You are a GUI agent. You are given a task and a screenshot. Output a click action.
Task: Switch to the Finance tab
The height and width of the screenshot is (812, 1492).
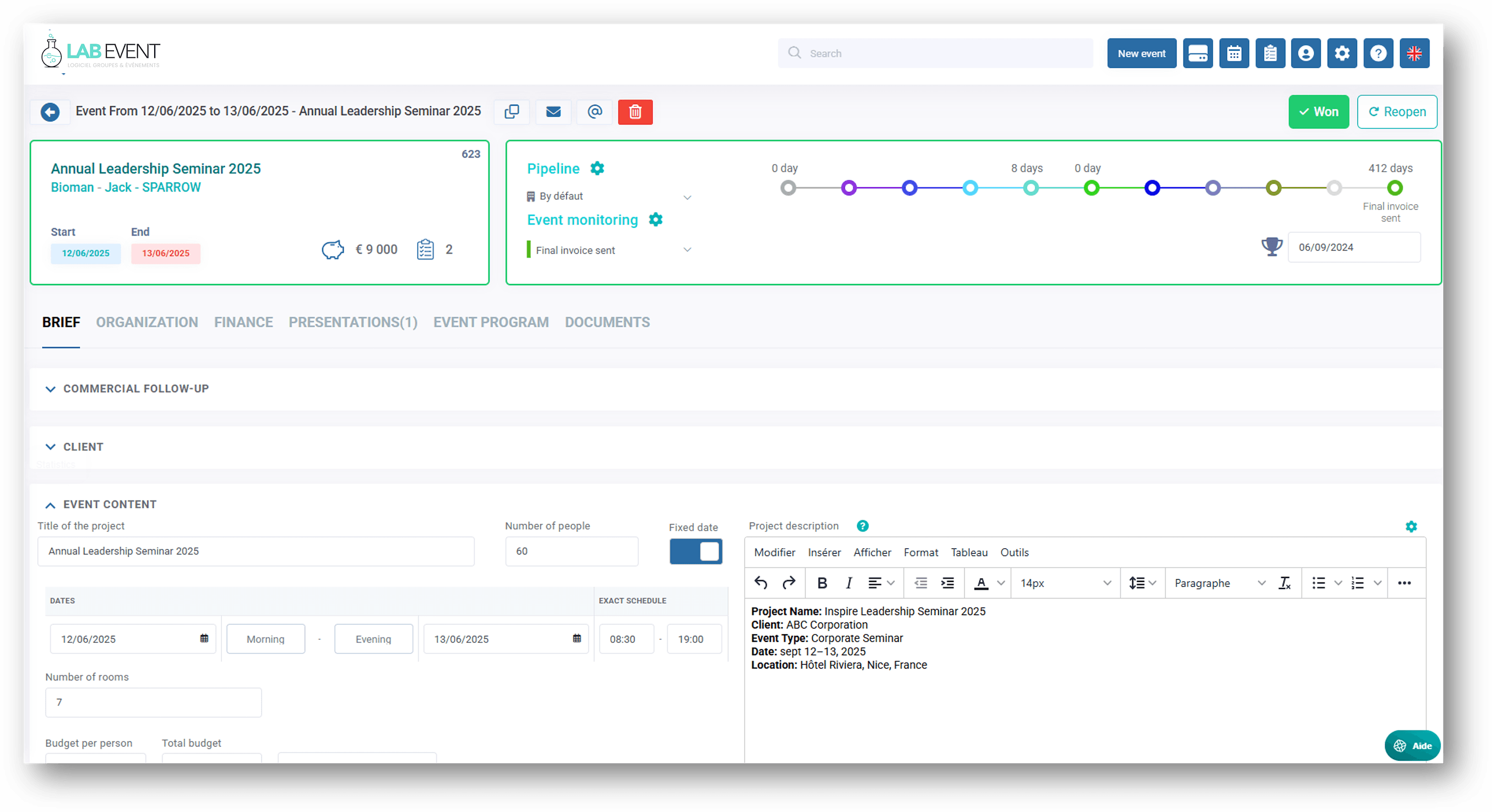click(x=243, y=323)
